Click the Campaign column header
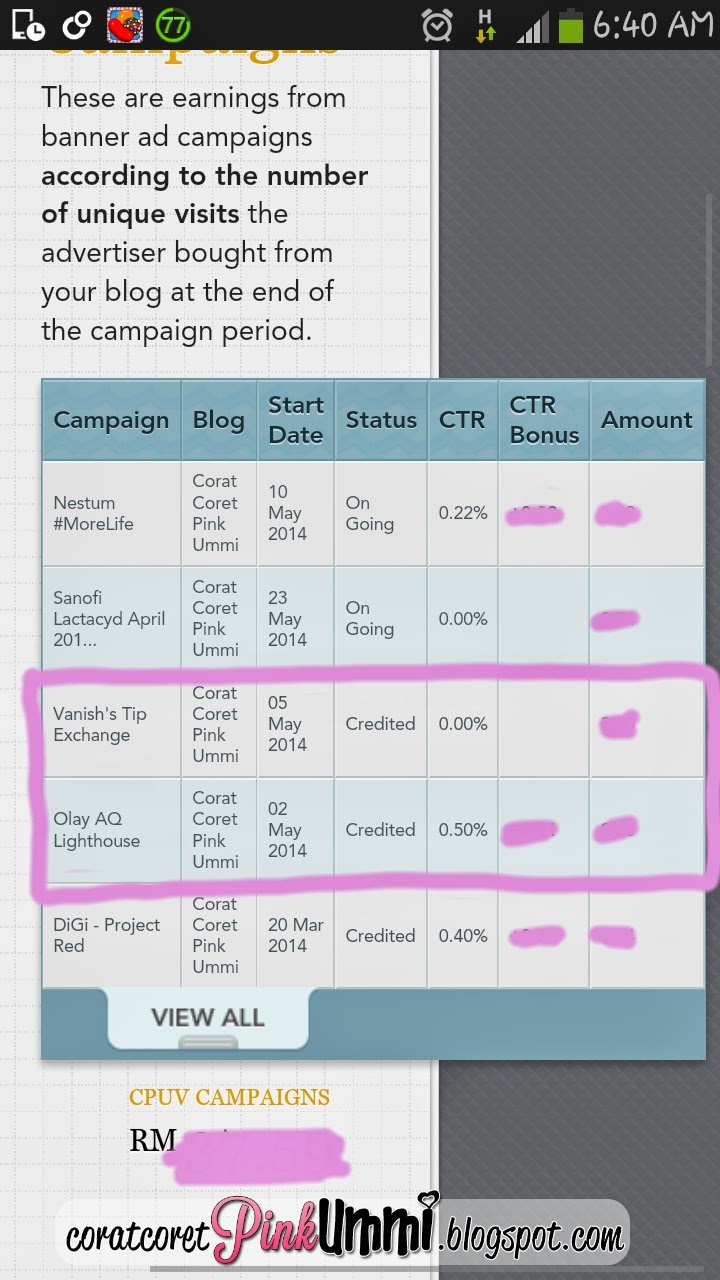 111,420
